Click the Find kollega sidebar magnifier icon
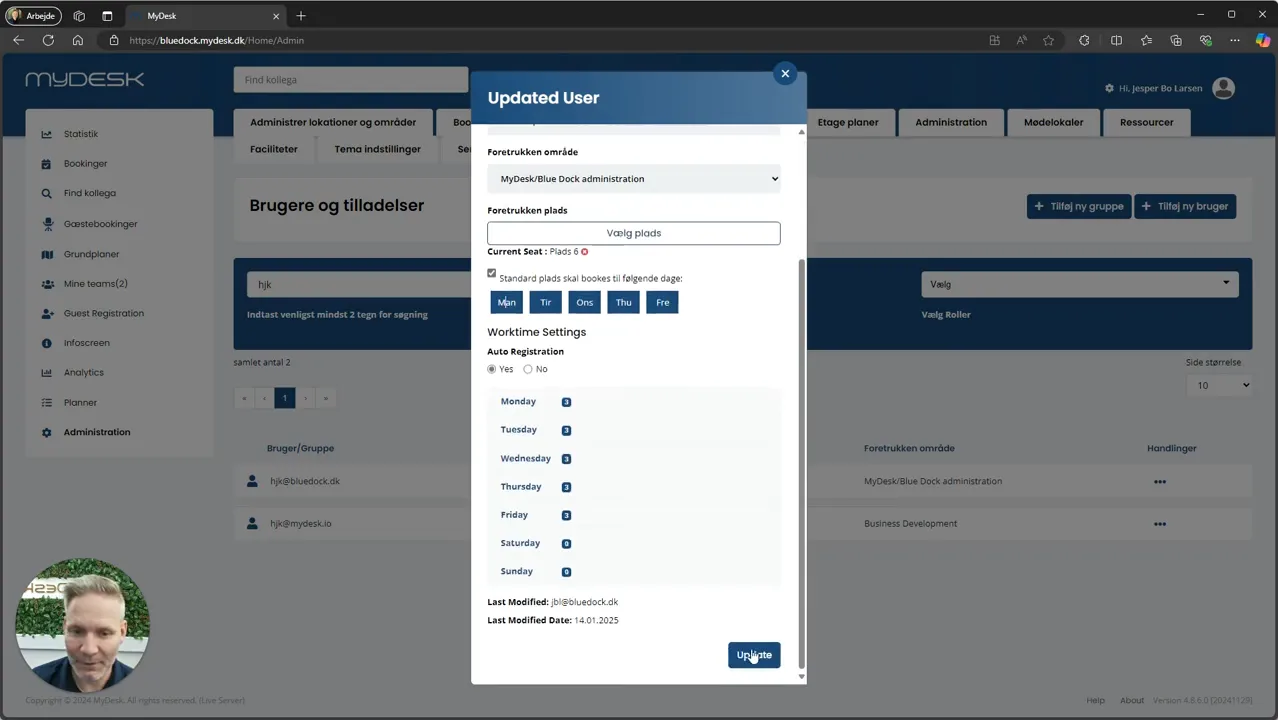Viewport: 1278px width, 720px height. 46,194
